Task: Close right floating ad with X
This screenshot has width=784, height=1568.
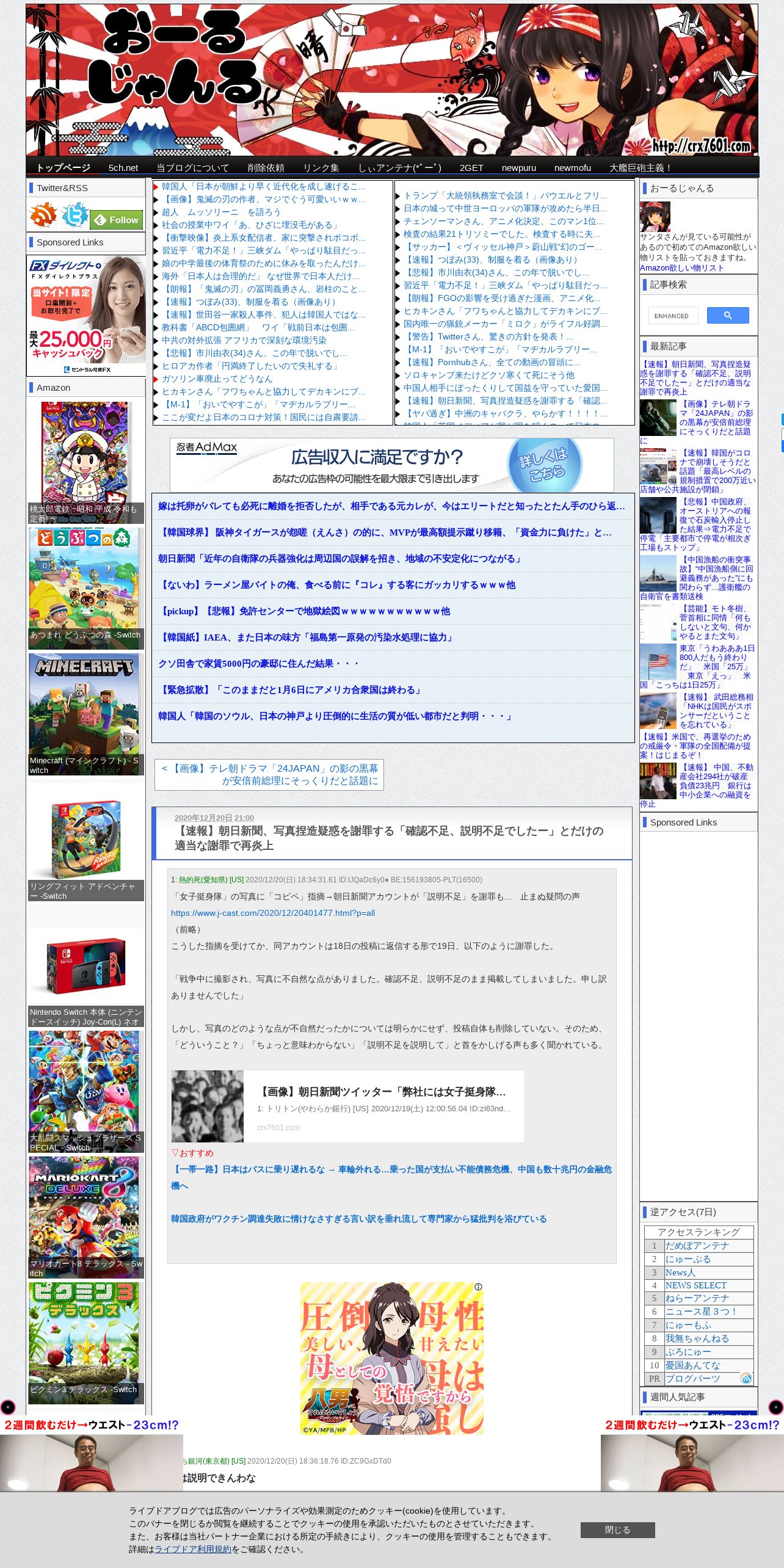Action: [775, 1407]
